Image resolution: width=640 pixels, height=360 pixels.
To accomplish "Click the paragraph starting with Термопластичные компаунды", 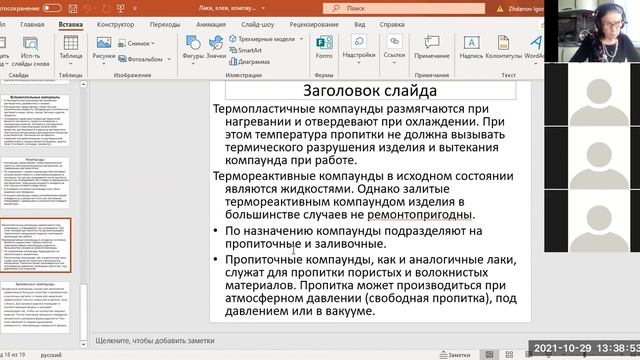I will (359, 134).
